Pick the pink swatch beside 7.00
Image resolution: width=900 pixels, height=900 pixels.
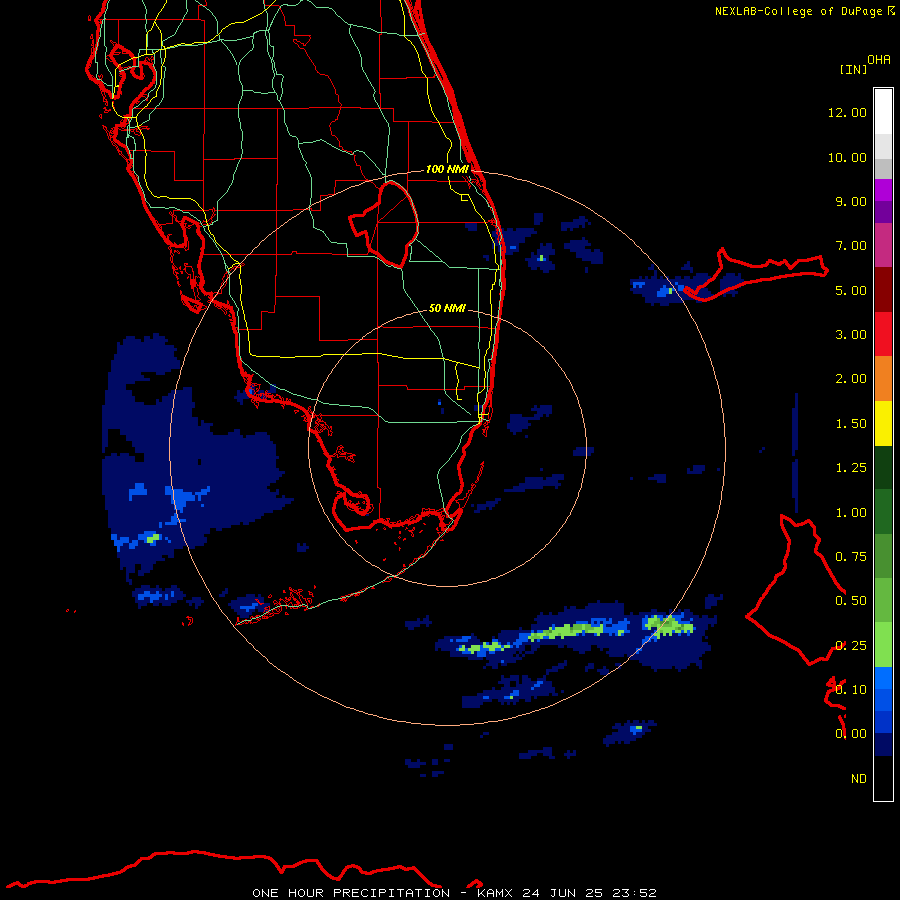click(x=883, y=245)
